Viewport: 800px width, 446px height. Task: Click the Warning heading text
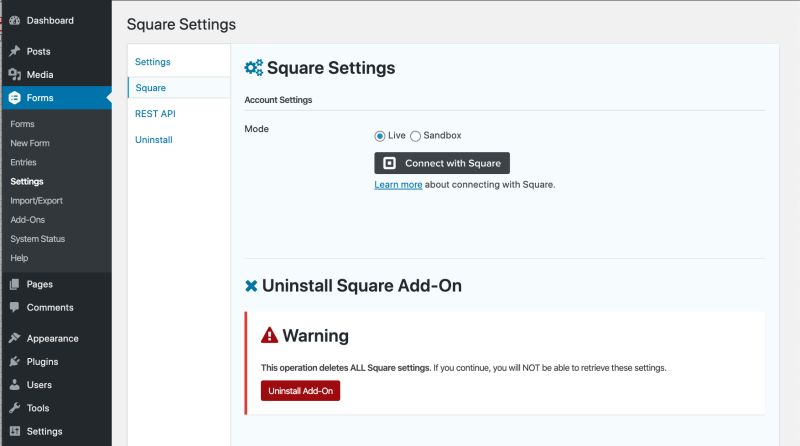(316, 336)
